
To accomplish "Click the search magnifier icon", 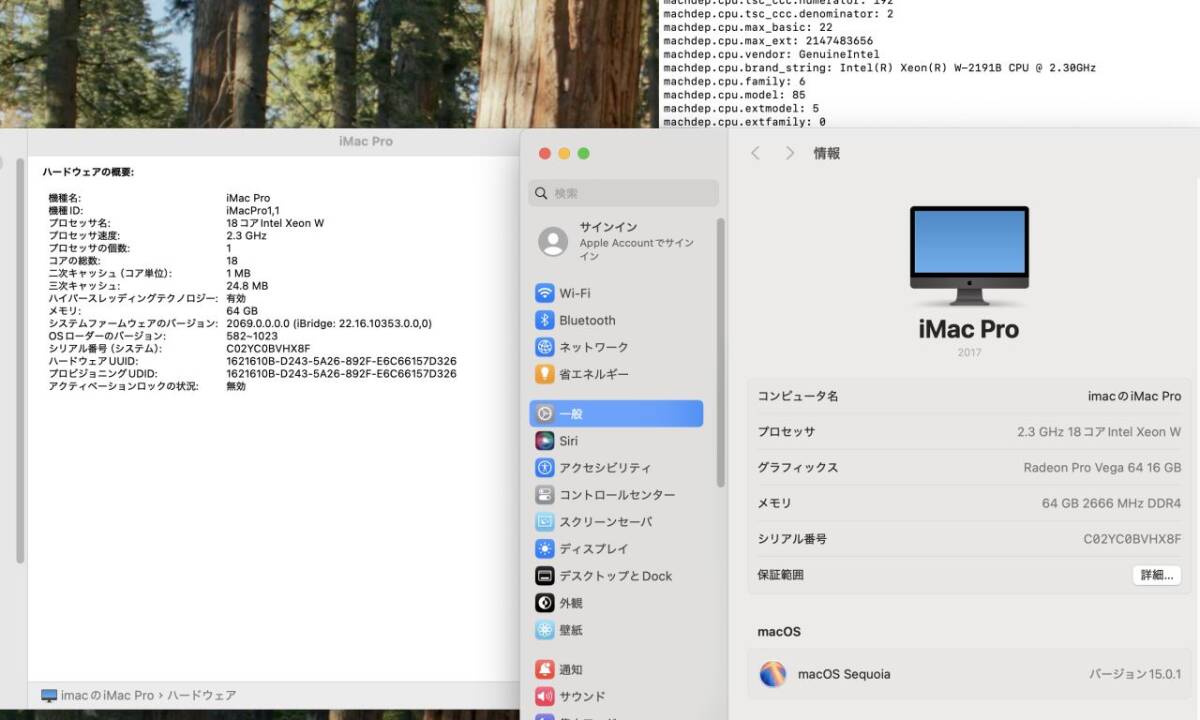I will pos(542,193).
